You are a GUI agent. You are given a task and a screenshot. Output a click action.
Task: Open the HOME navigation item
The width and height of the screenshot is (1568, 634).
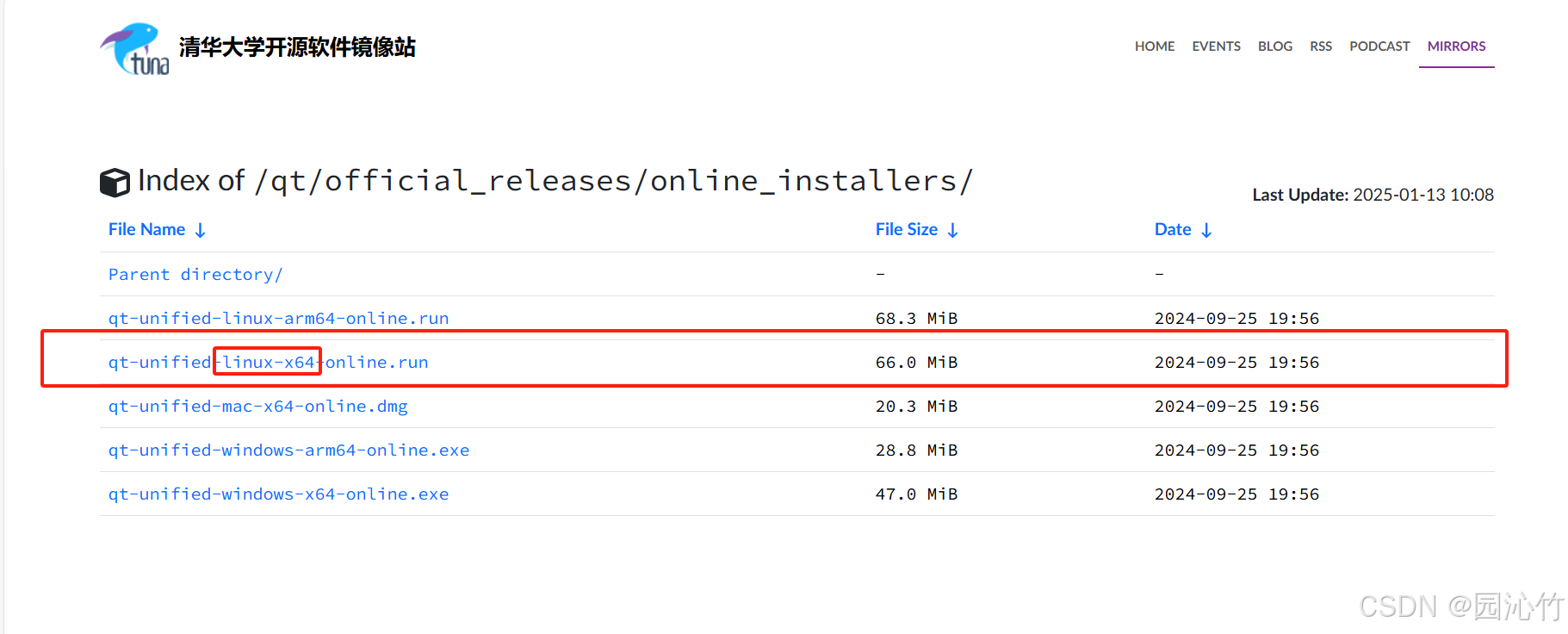tap(1155, 47)
